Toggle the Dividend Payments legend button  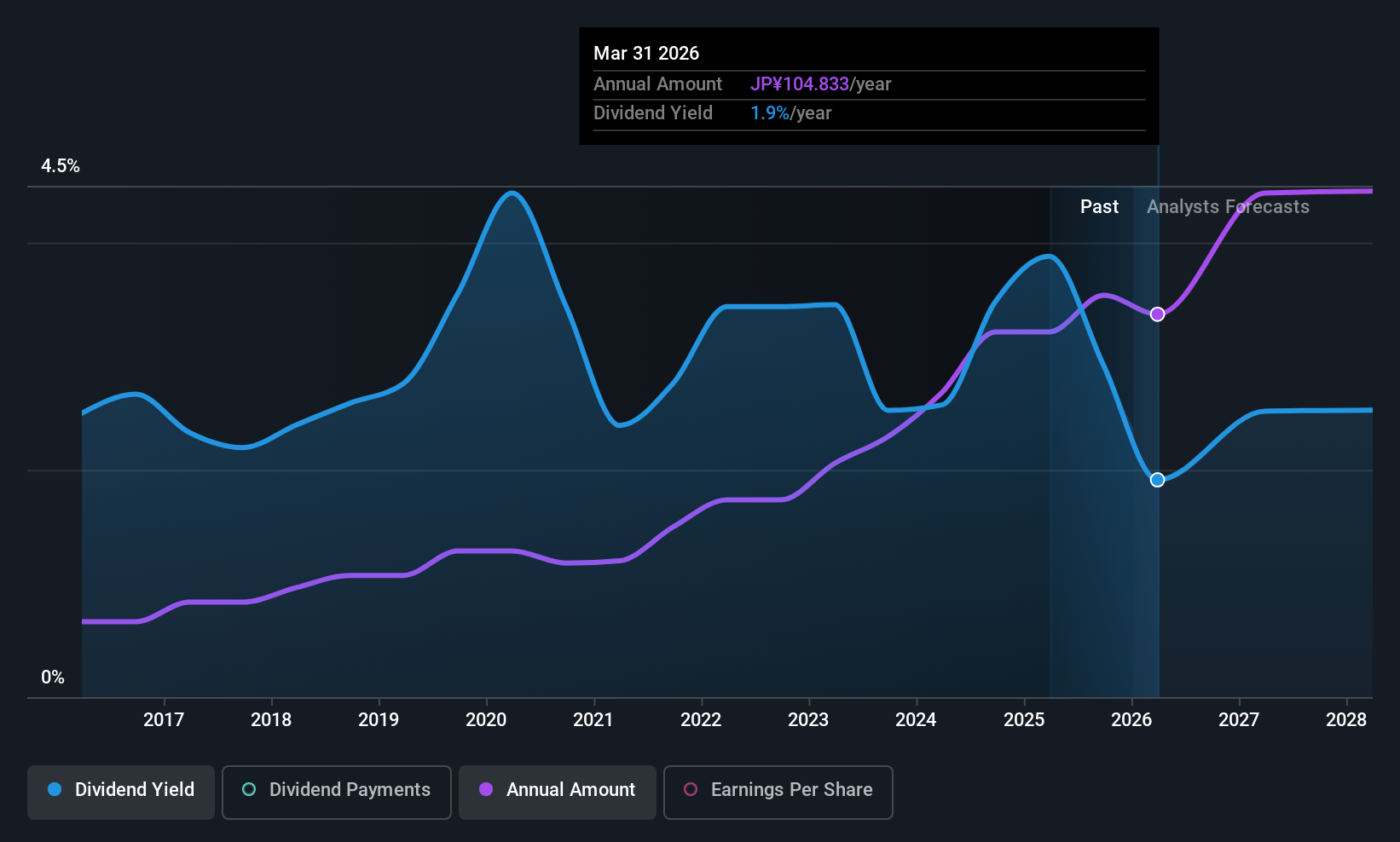[x=337, y=793]
